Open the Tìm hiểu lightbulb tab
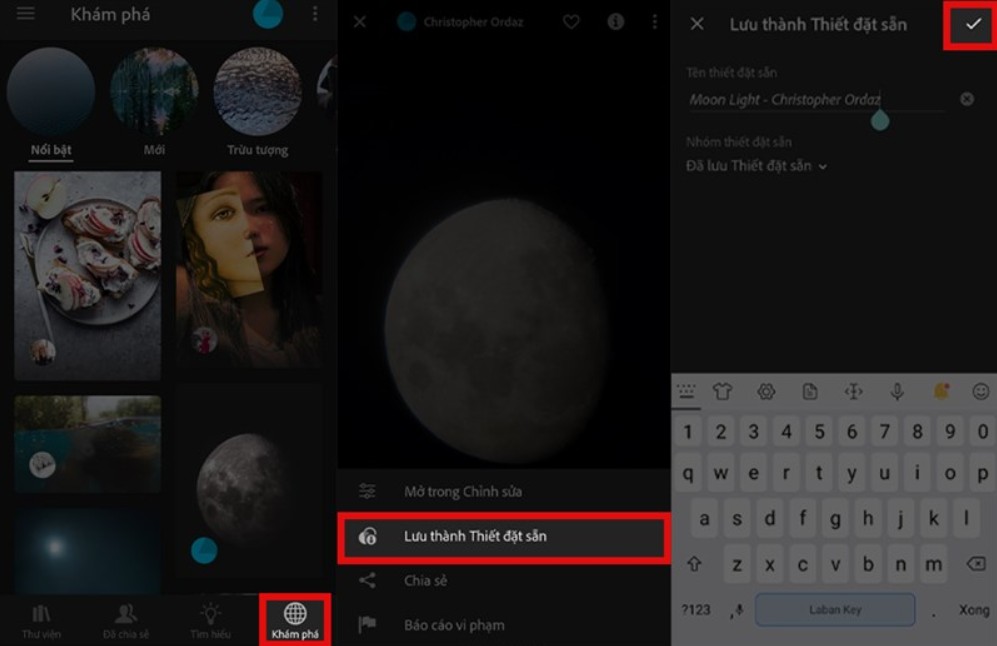The height and width of the screenshot is (646, 997). coord(210,620)
